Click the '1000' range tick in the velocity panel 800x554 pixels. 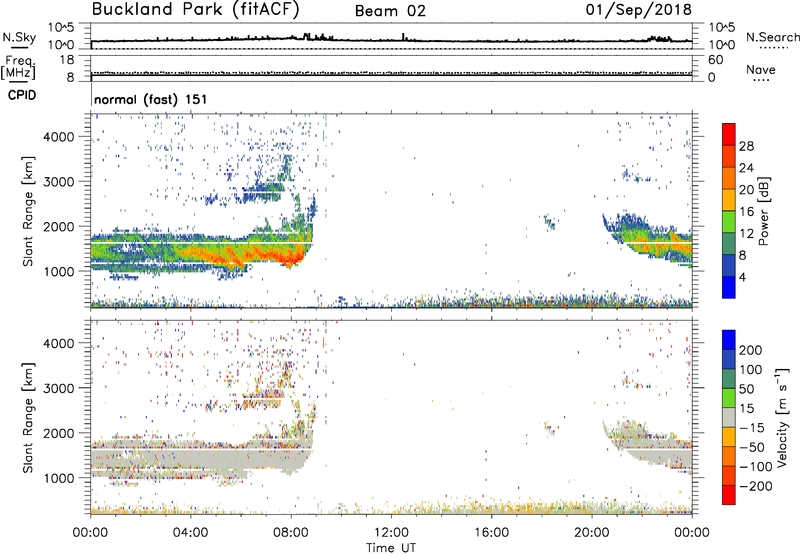tap(58, 478)
